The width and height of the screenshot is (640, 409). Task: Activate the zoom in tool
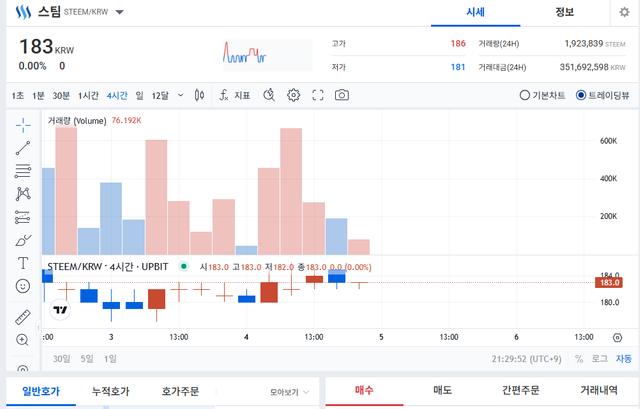pyautogui.click(x=22, y=340)
